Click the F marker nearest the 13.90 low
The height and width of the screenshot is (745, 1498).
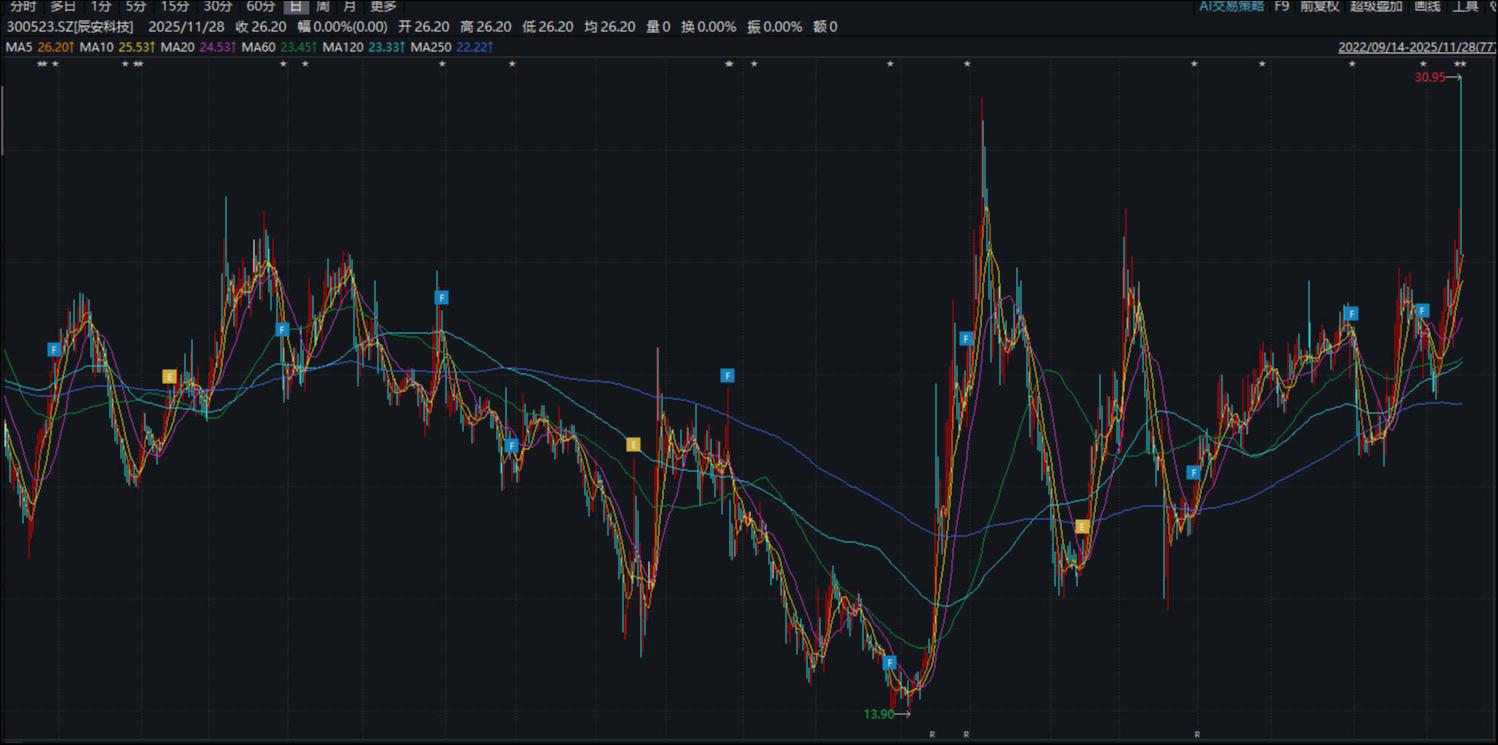889,662
